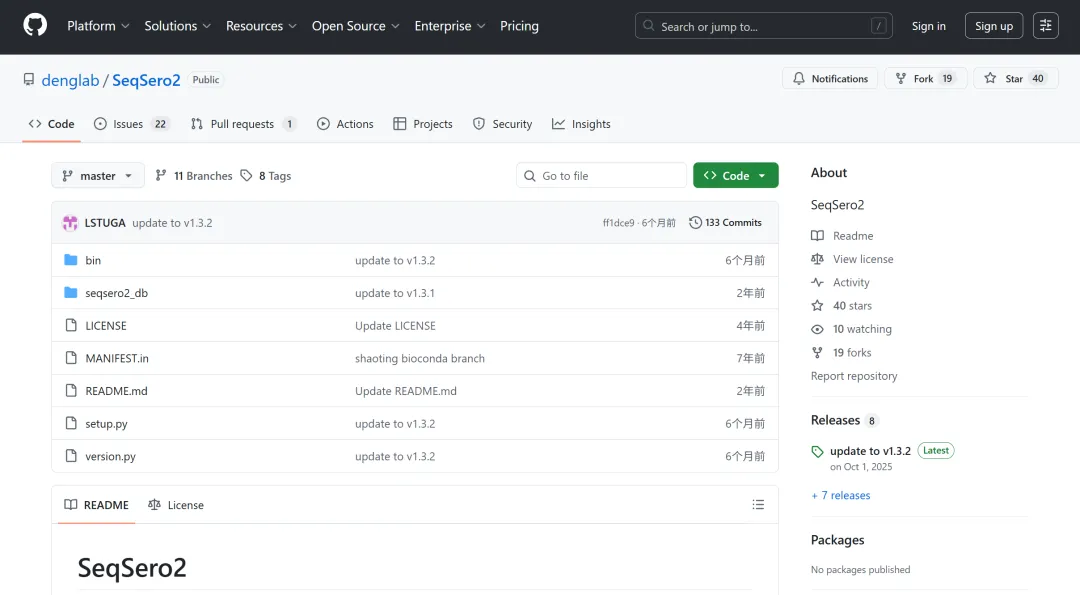1080x595 pixels.
Task: Click the Go to file search box
Action: (601, 176)
